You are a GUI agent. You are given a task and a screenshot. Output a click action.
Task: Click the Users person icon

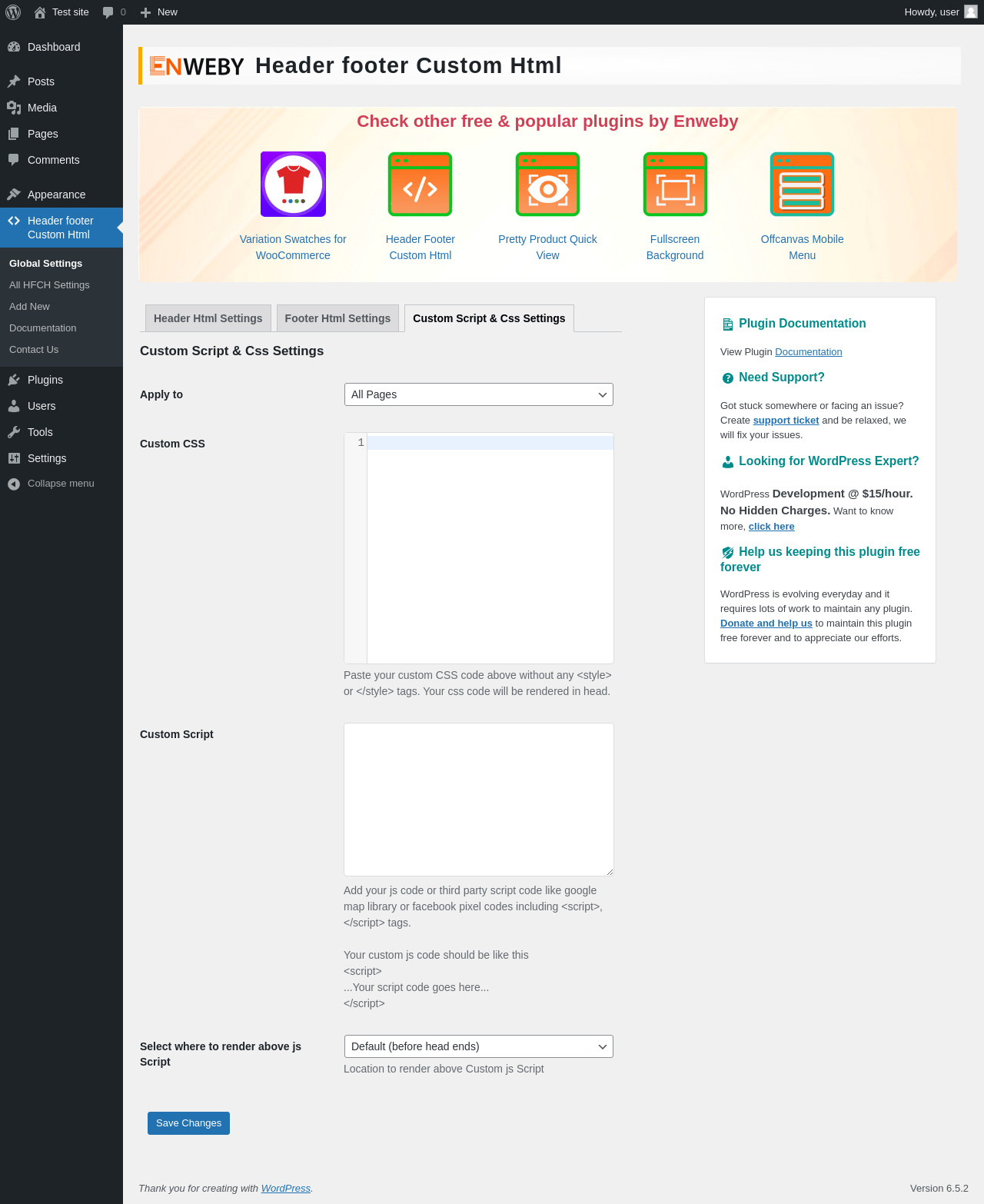14,406
